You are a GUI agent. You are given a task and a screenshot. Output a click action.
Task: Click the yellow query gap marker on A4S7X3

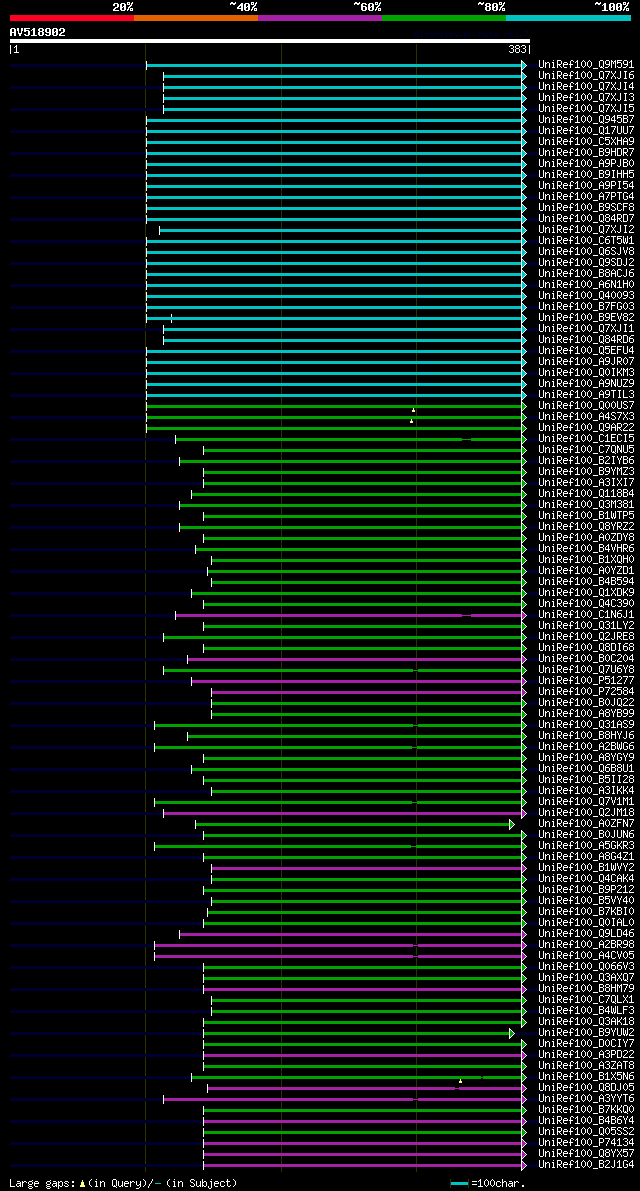coord(411,421)
